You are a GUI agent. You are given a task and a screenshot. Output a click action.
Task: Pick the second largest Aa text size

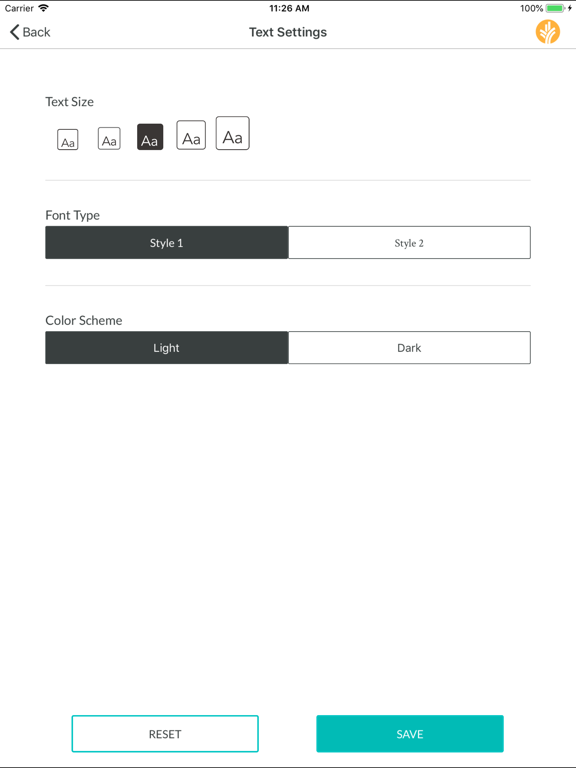click(191, 135)
